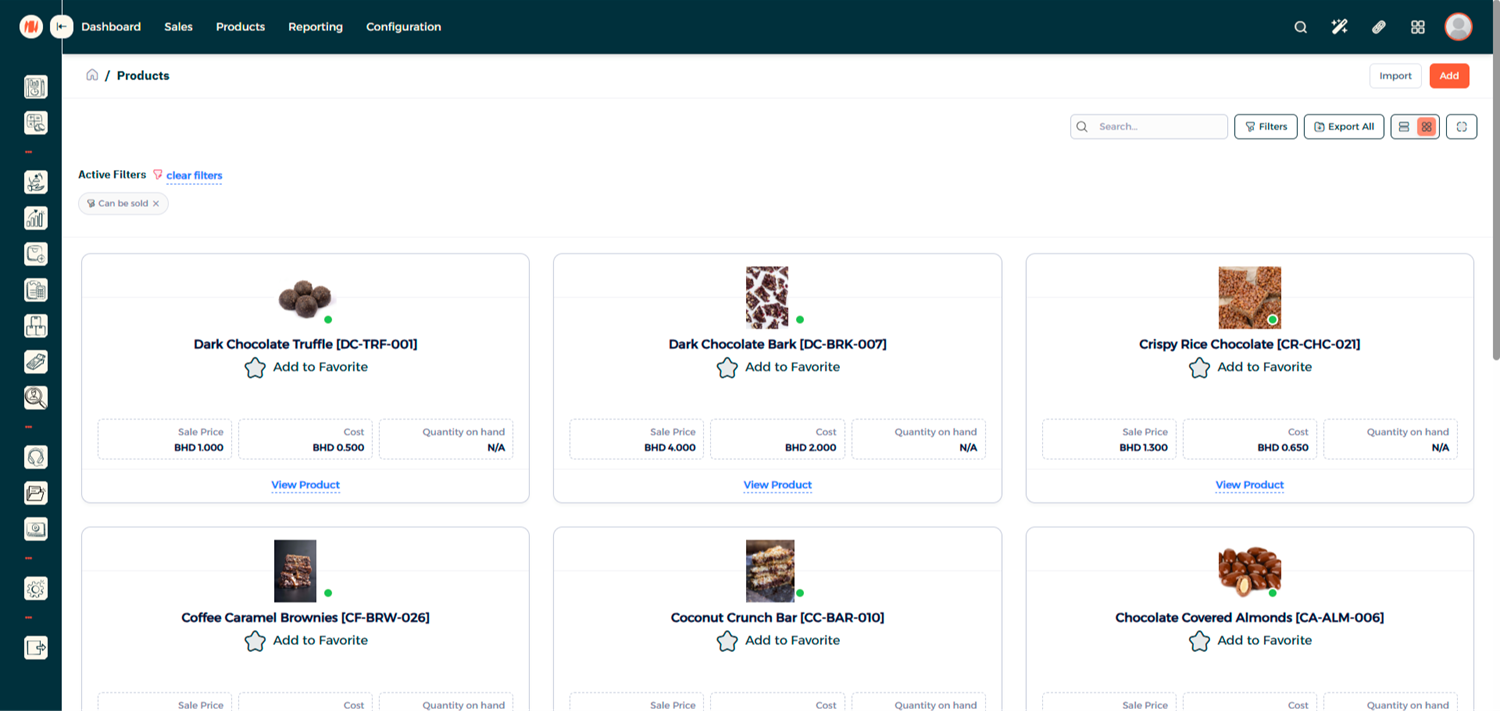
Task: Click the settings gear icon in sidebar
Action: click(35, 589)
